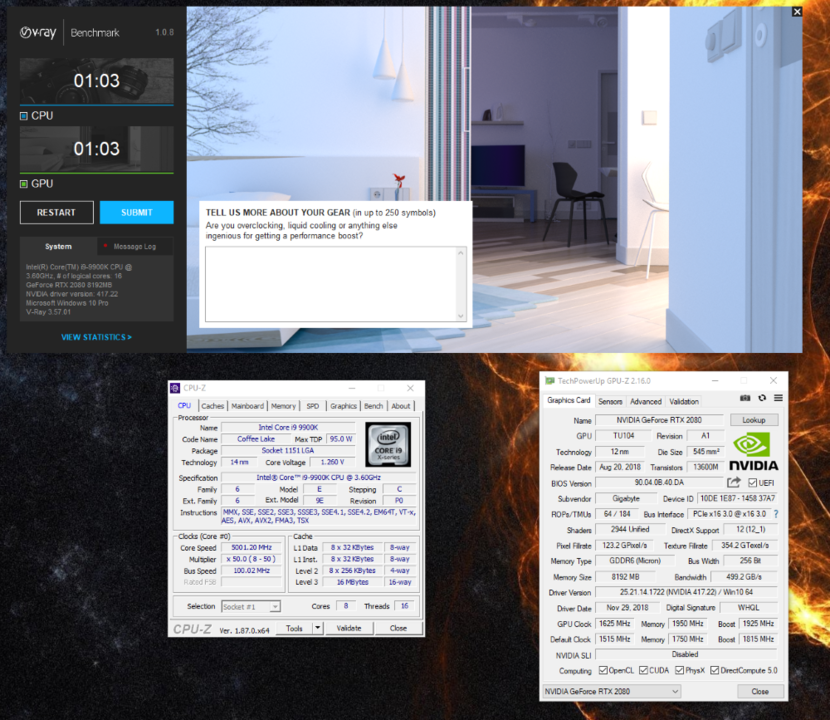Viewport: 830px width, 720px height.
Task: Open the SPD tab in CPU-Z
Action: click(x=313, y=406)
